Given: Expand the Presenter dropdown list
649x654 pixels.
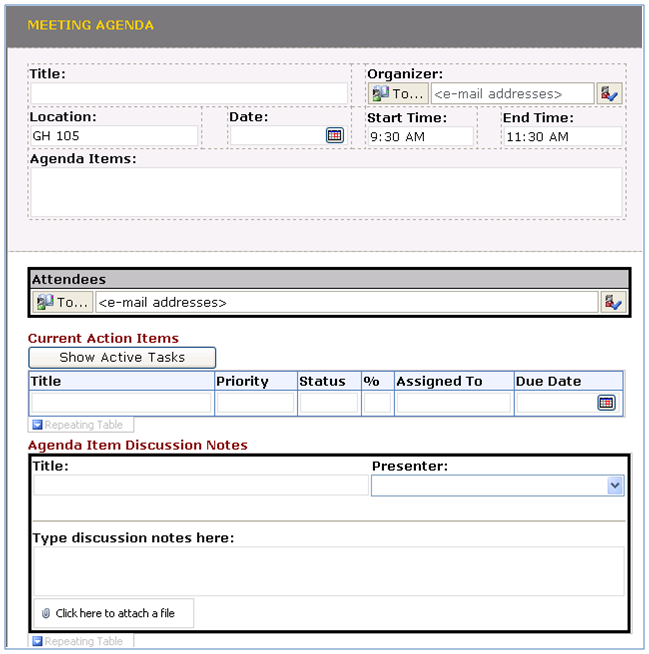Looking at the screenshot, I should pos(614,486).
